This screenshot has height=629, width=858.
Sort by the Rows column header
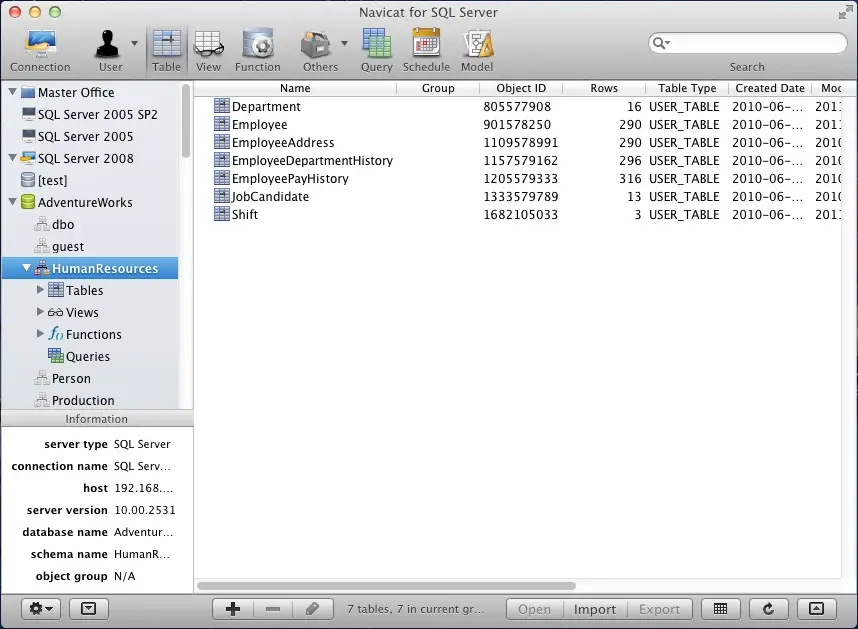[x=604, y=88]
